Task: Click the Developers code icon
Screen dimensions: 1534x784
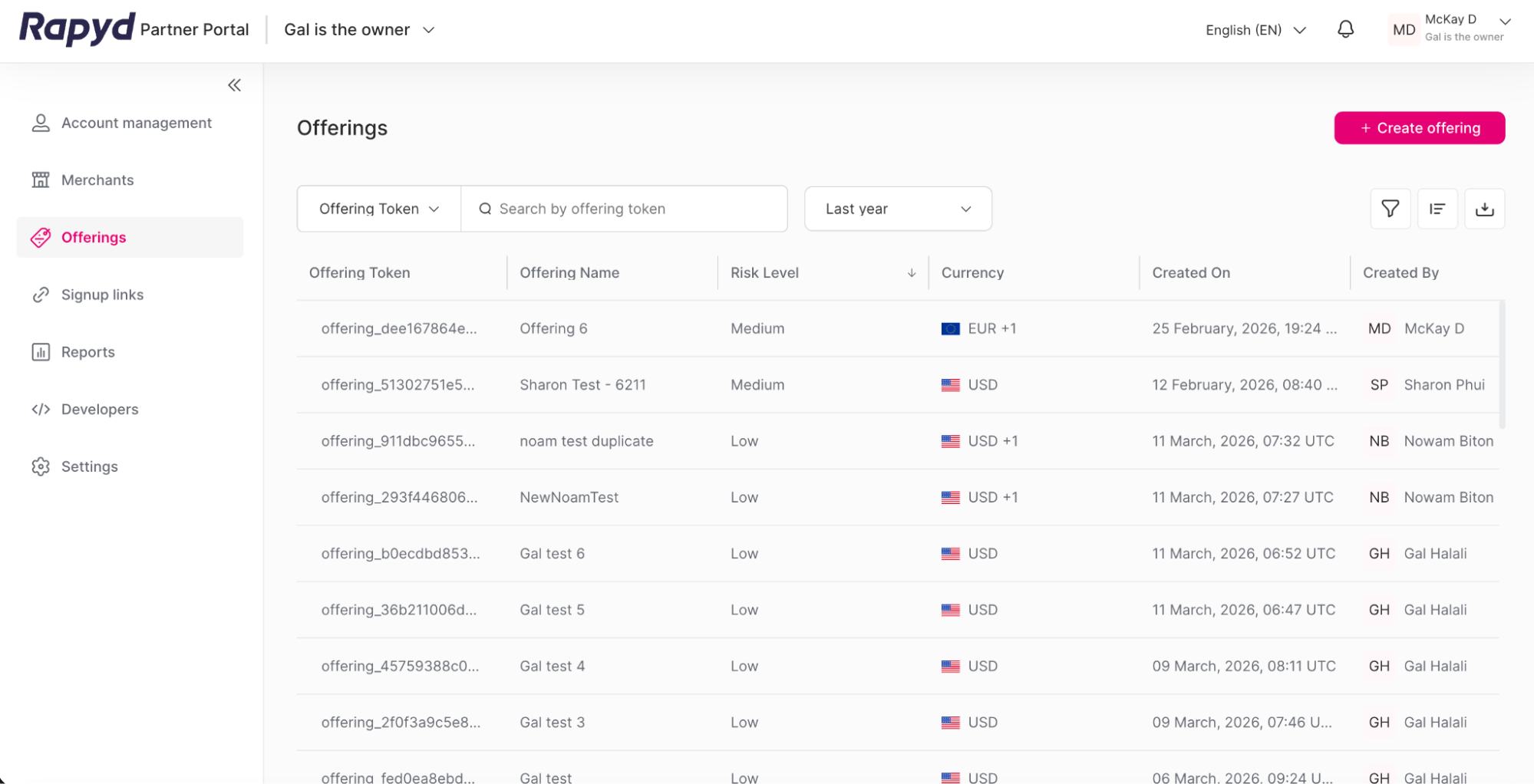Action: [41, 409]
